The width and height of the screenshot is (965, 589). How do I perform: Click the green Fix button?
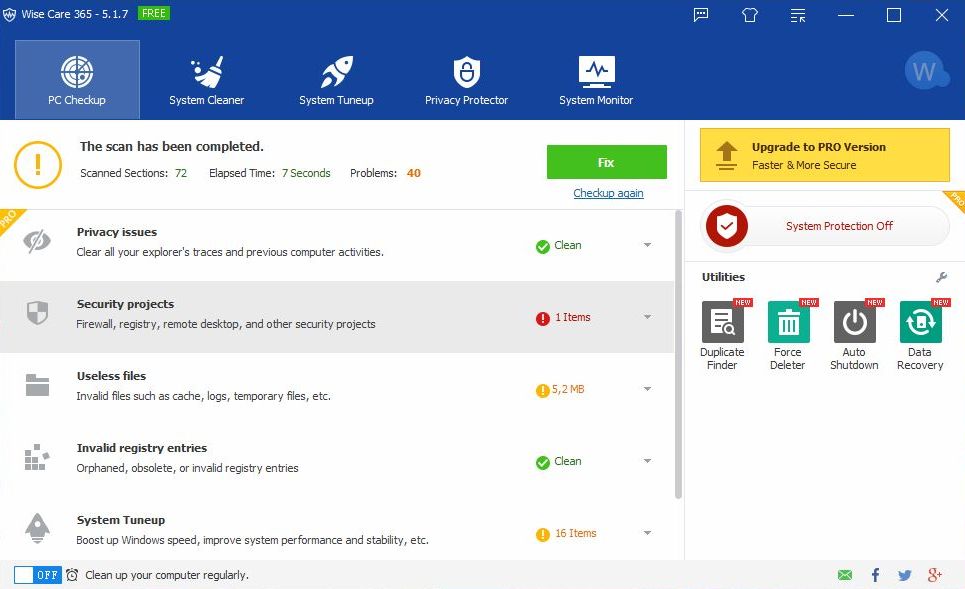(606, 162)
